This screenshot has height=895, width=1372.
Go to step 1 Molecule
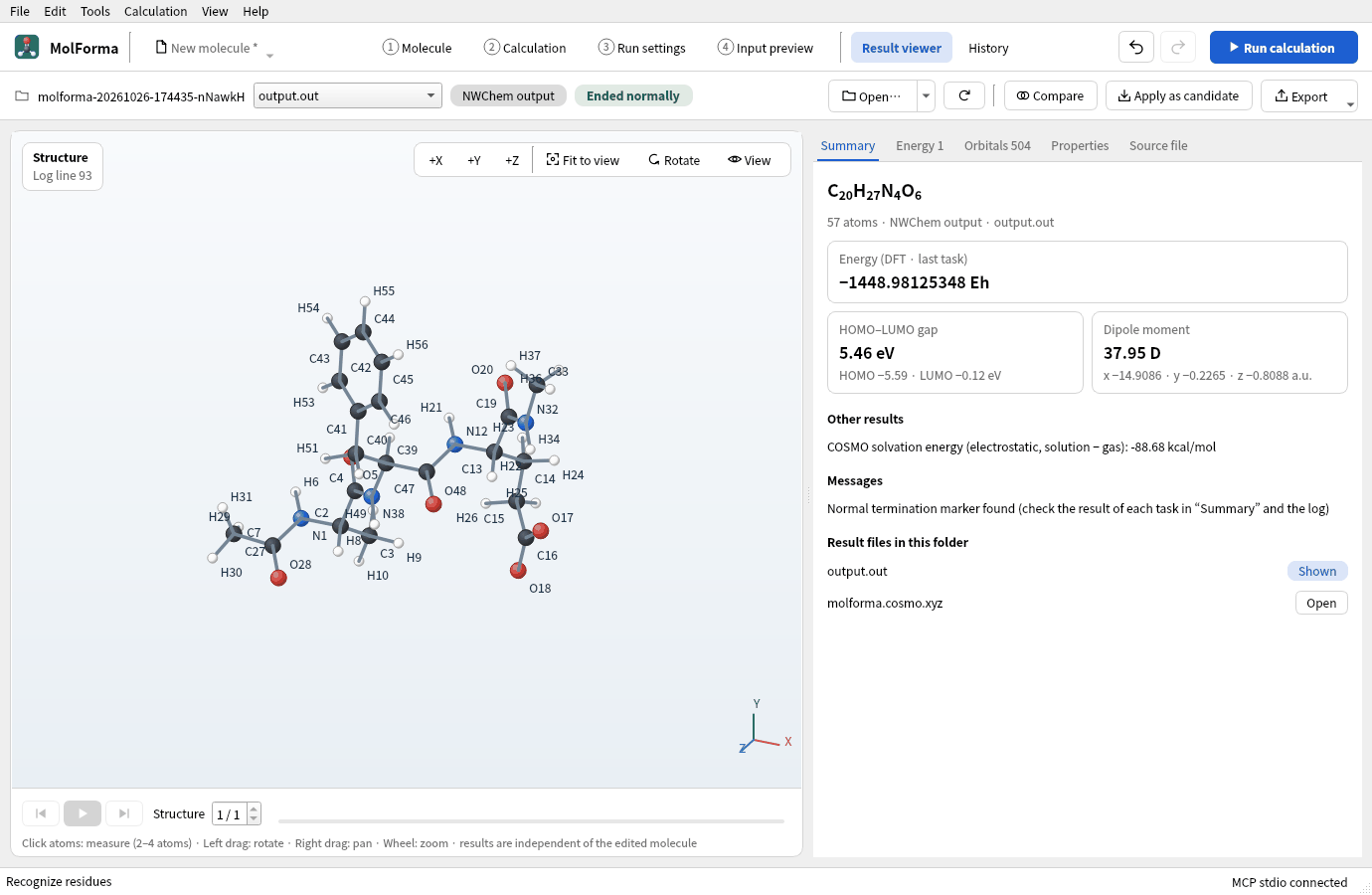[x=418, y=48]
